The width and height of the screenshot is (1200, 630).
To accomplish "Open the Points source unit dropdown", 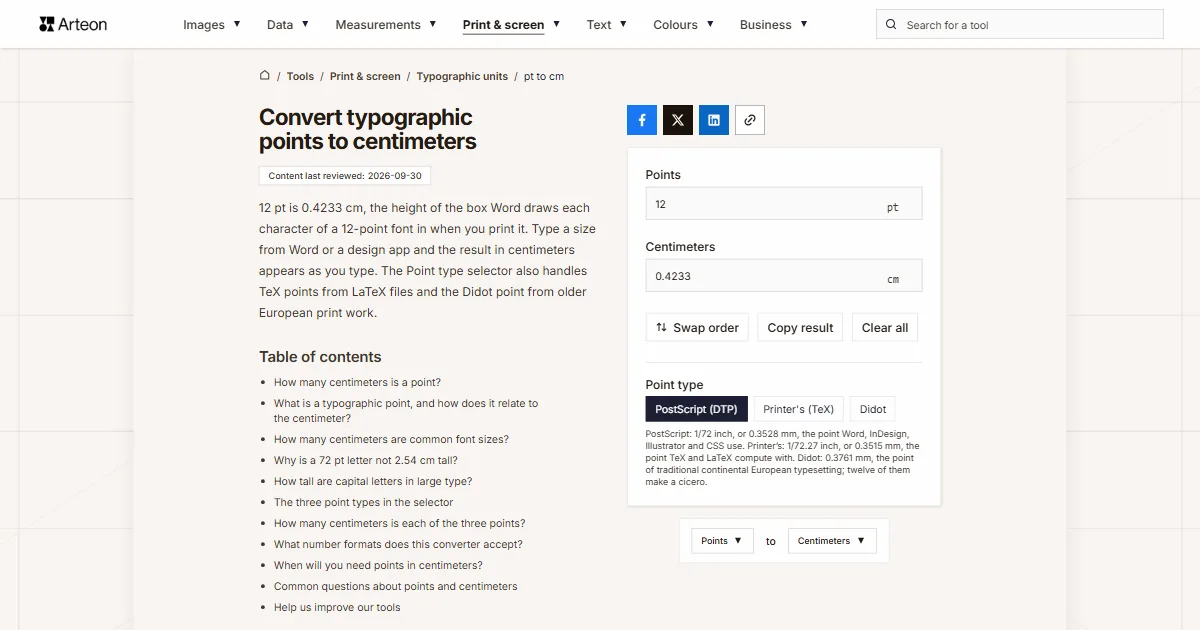I will point(722,541).
